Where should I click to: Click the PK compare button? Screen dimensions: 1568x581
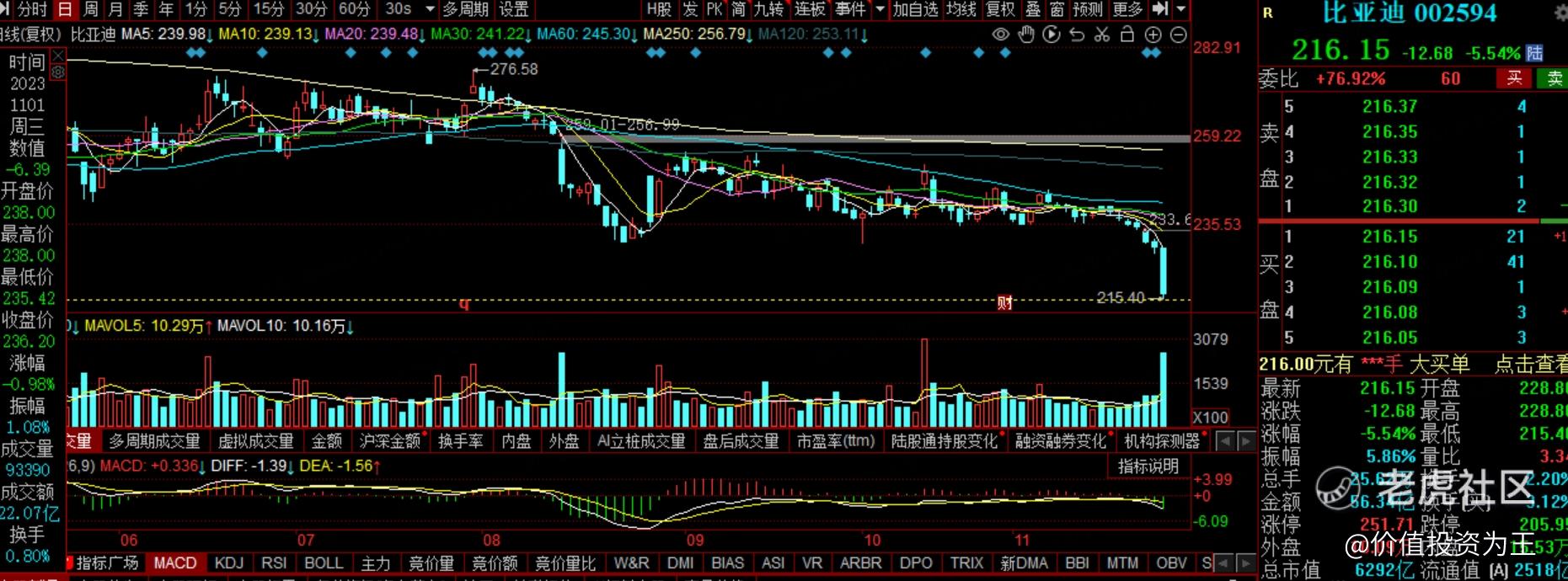[x=714, y=9]
